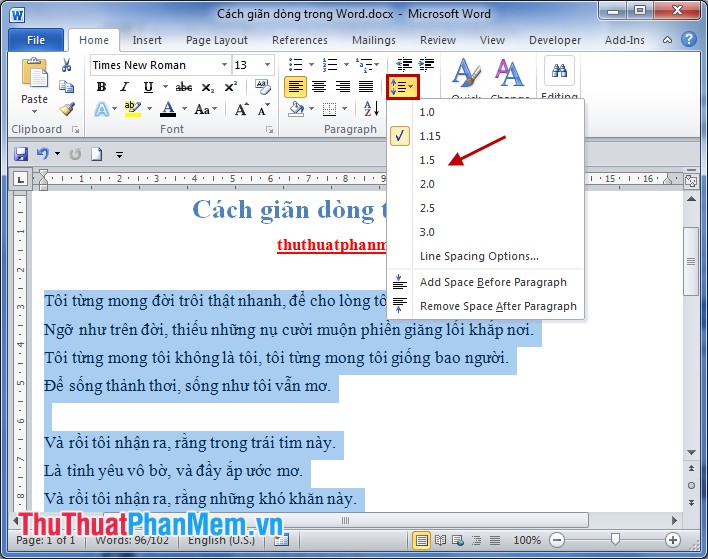
Task: Toggle Align Text Right
Action: click(342, 86)
